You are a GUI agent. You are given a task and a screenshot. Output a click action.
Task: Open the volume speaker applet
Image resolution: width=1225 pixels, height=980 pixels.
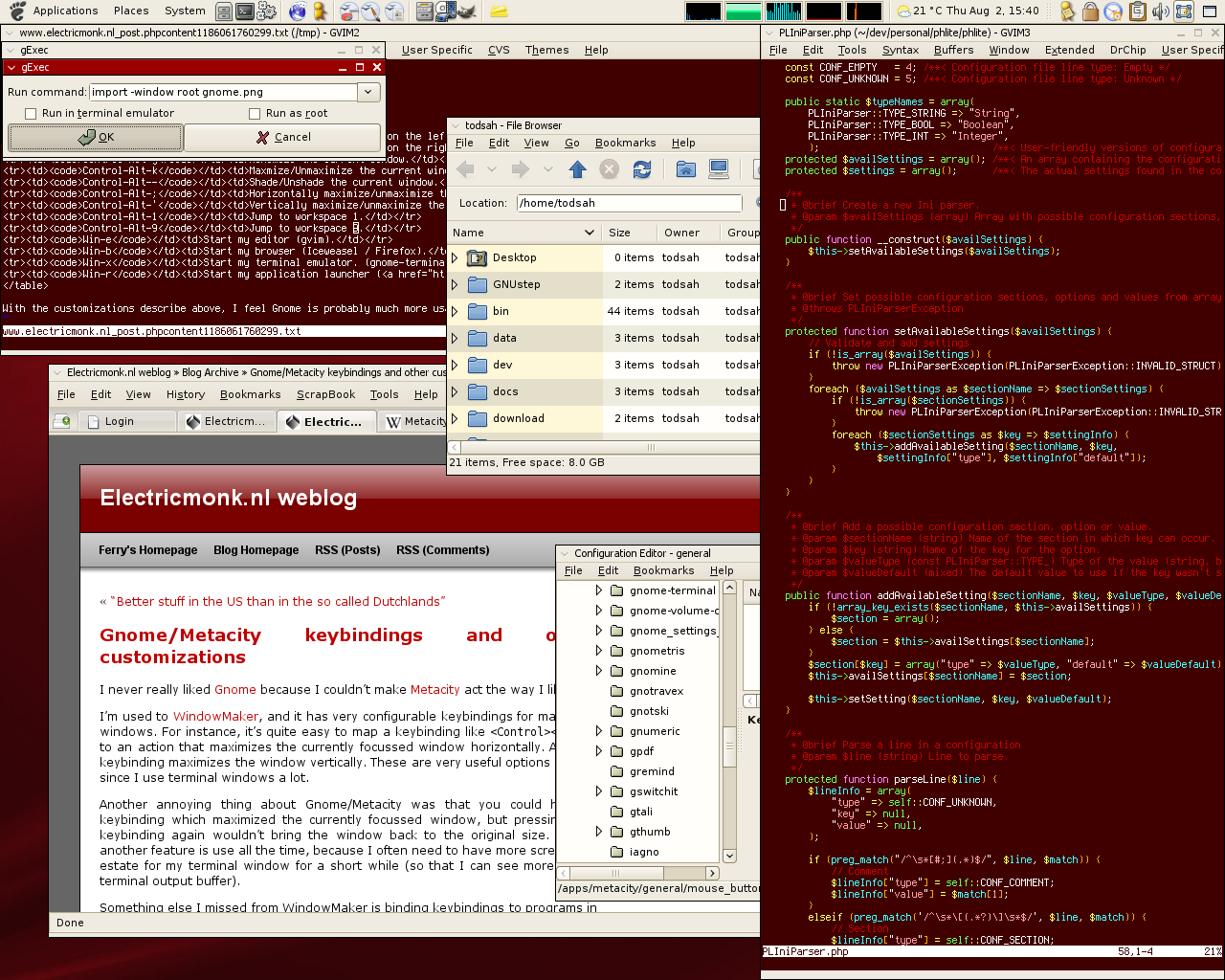tap(1160, 11)
